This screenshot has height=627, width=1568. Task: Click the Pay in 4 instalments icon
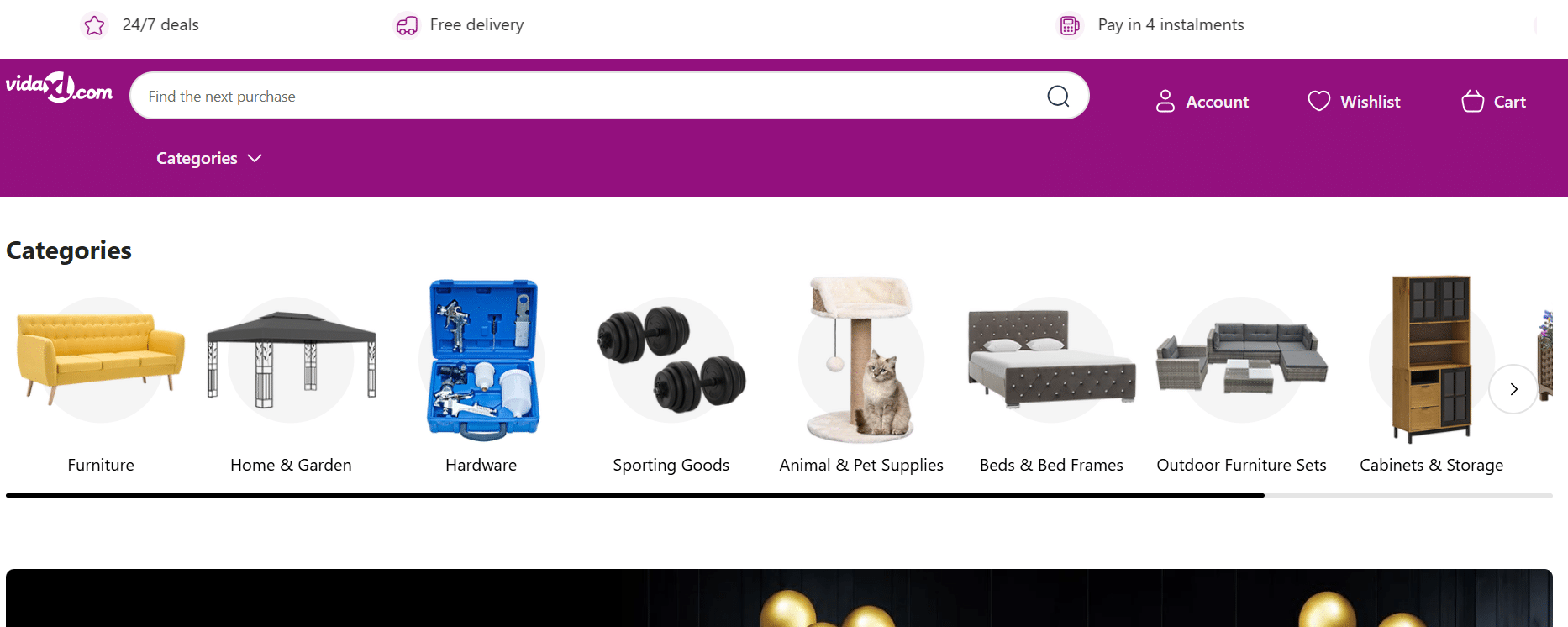(1069, 25)
